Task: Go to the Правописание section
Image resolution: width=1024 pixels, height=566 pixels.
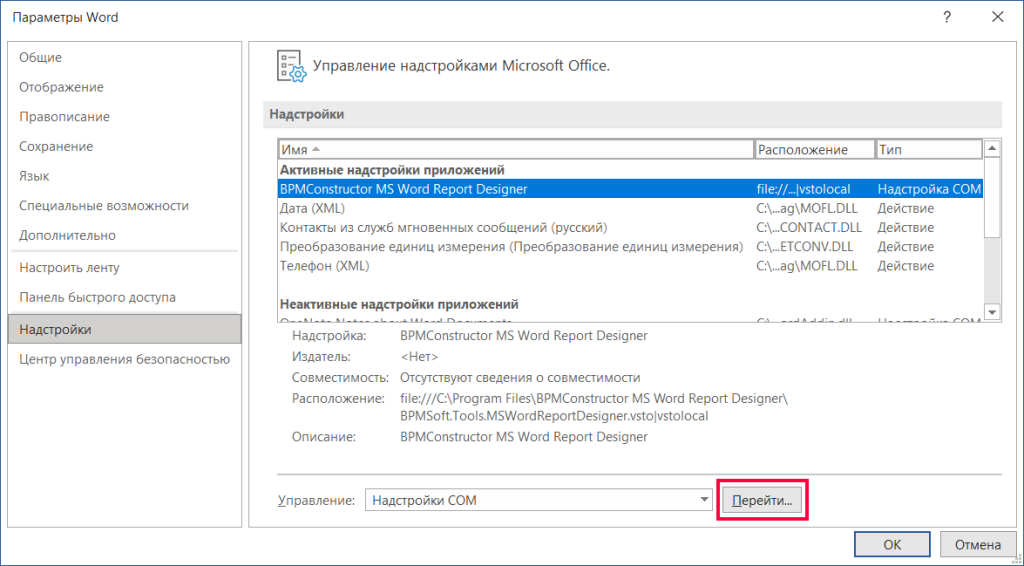Action: (x=64, y=117)
